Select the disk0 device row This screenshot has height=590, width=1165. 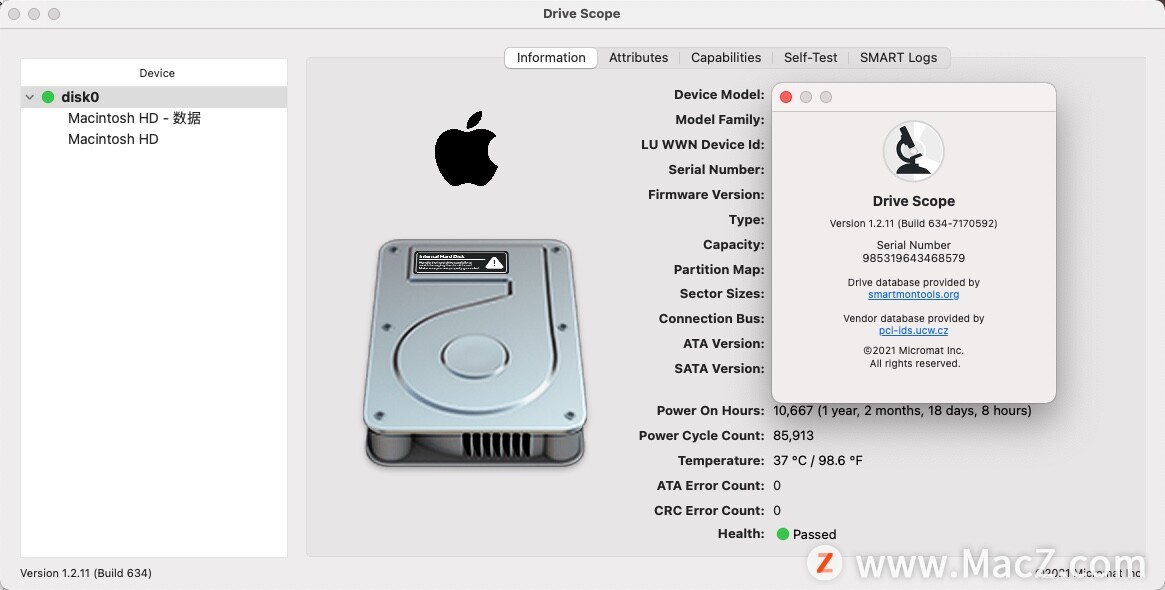click(154, 97)
